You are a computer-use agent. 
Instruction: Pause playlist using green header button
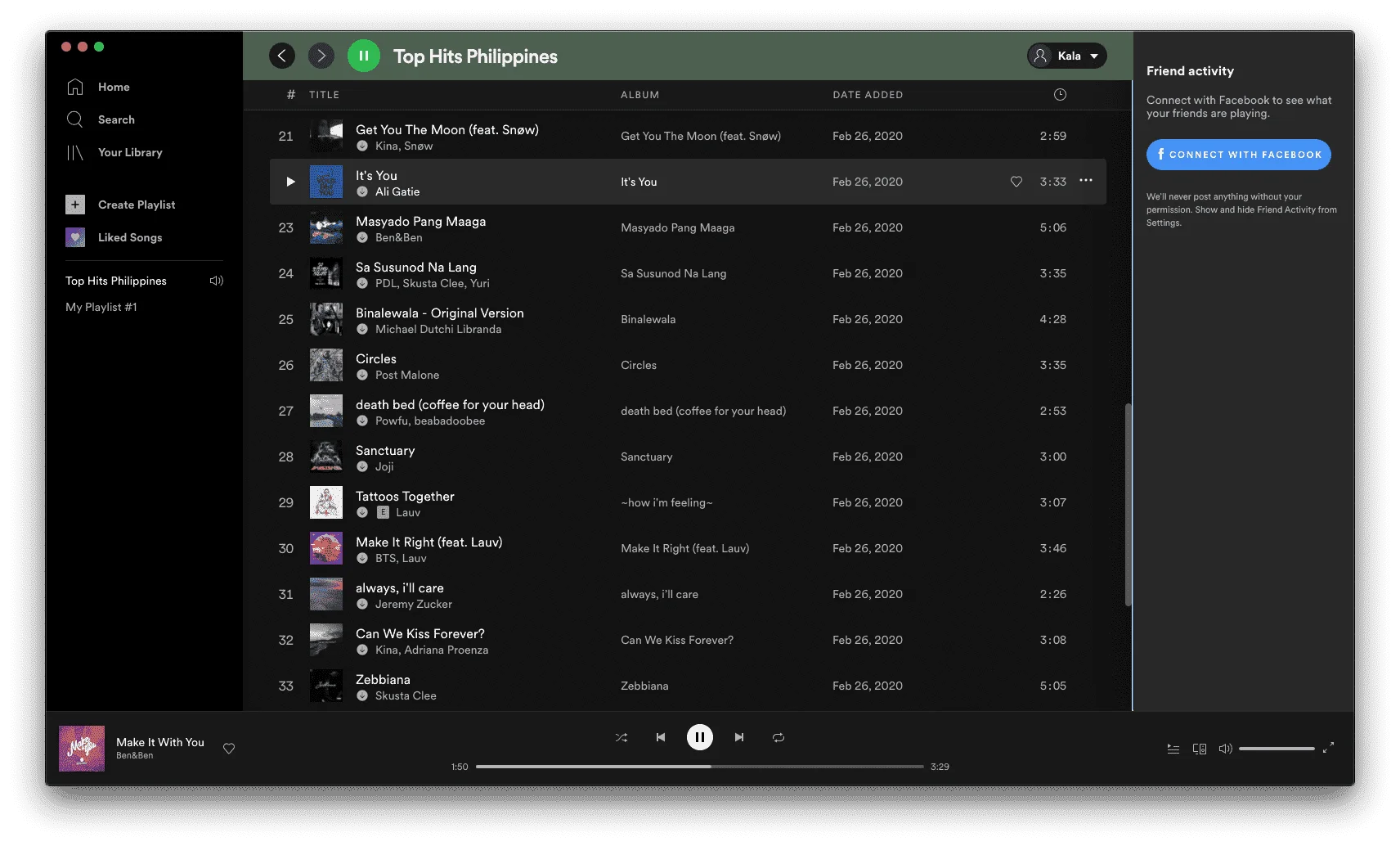pos(364,56)
